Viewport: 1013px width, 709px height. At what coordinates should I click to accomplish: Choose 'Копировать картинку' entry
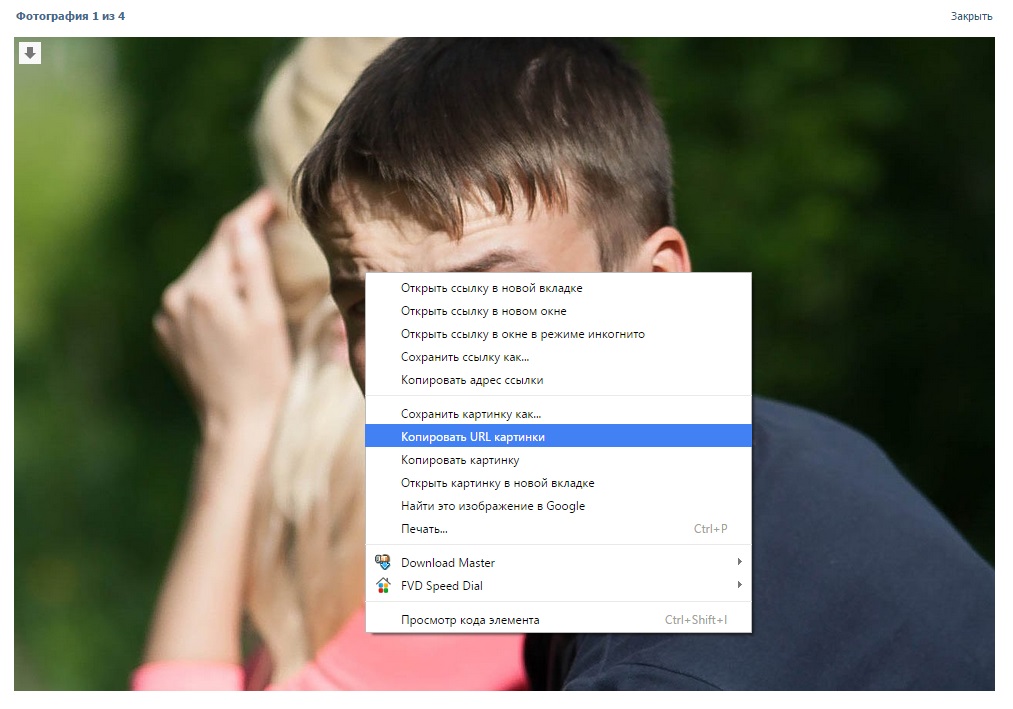click(558, 460)
